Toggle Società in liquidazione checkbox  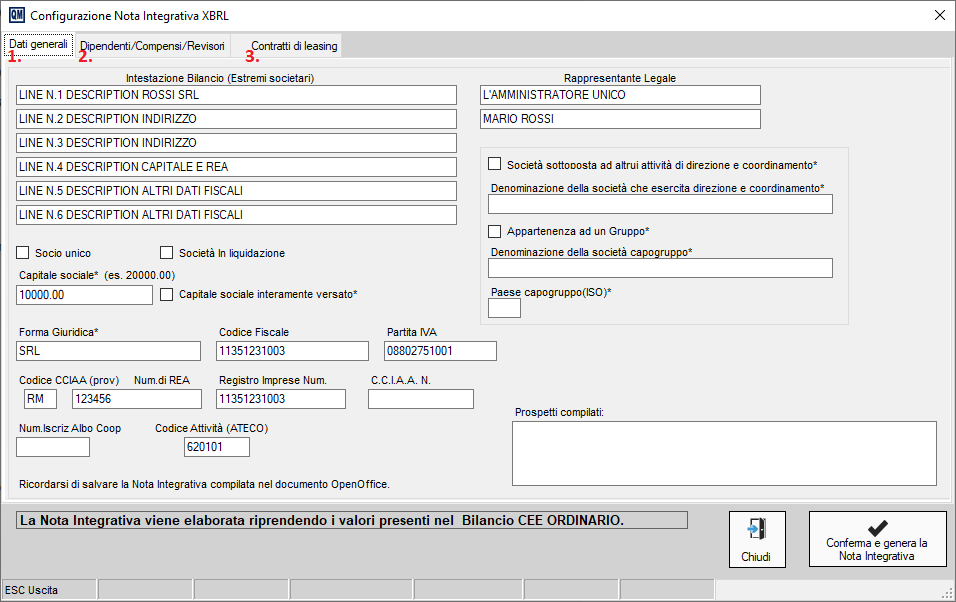tap(167, 253)
